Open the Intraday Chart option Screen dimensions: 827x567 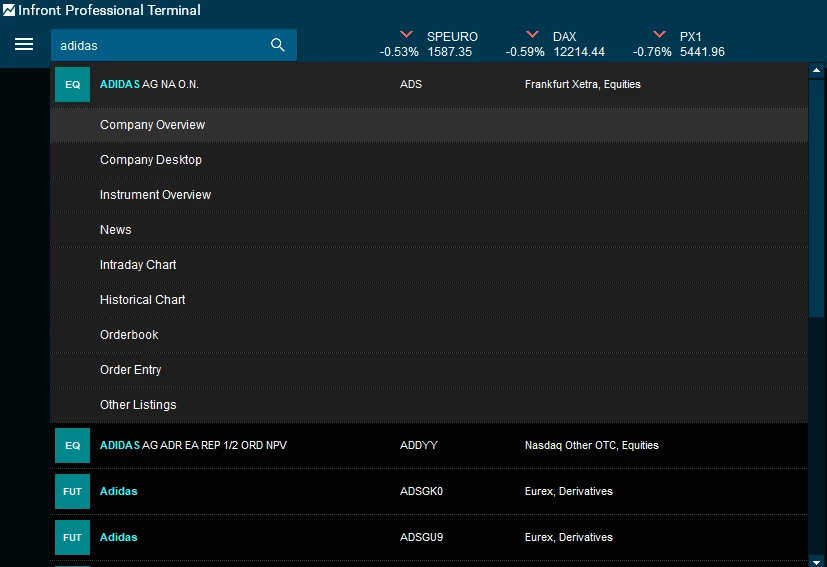[x=138, y=265]
